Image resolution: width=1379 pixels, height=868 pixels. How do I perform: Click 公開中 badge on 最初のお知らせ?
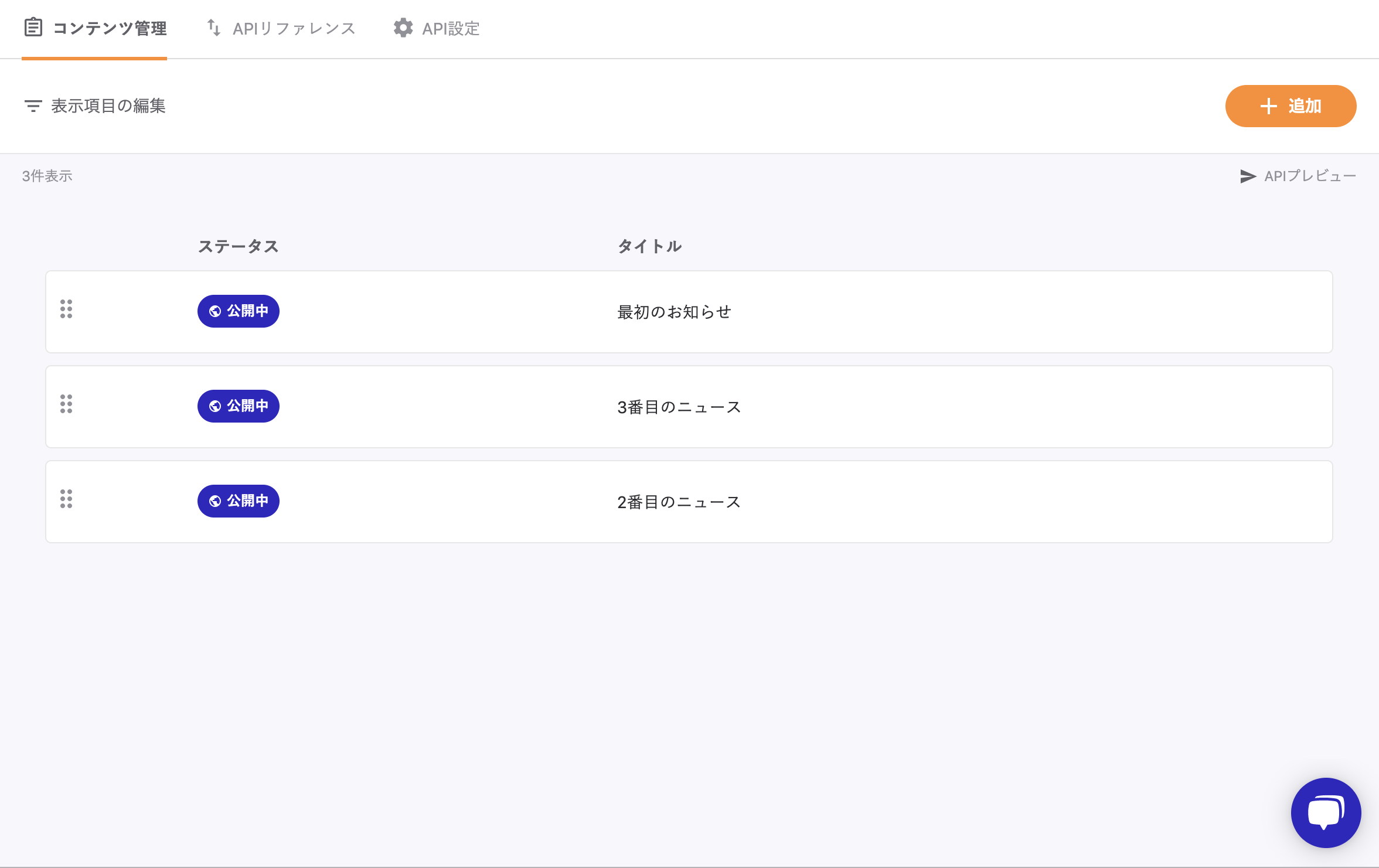click(239, 311)
